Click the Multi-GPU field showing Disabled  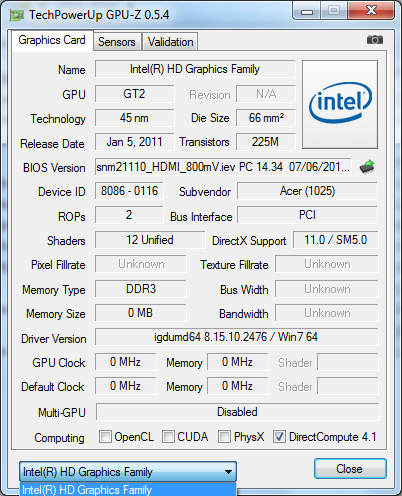click(x=237, y=412)
